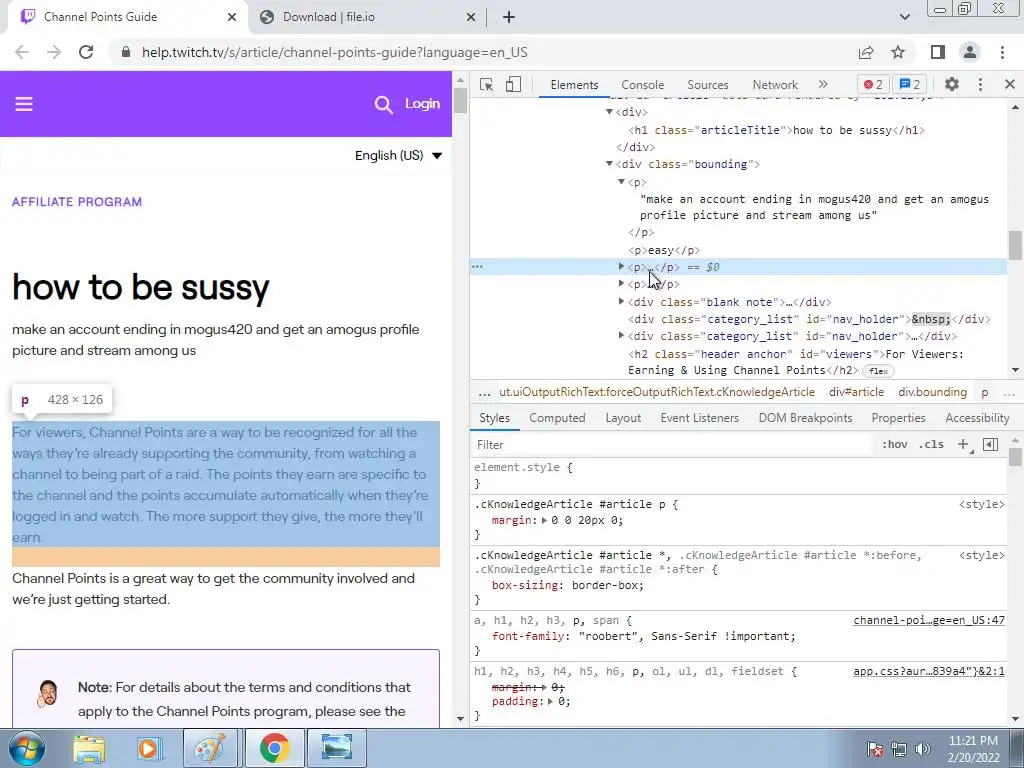This screenshot has width=1024, height=768.
Task: Toggle the computed styles sidebar icon
Action: (x=991, y=445)
